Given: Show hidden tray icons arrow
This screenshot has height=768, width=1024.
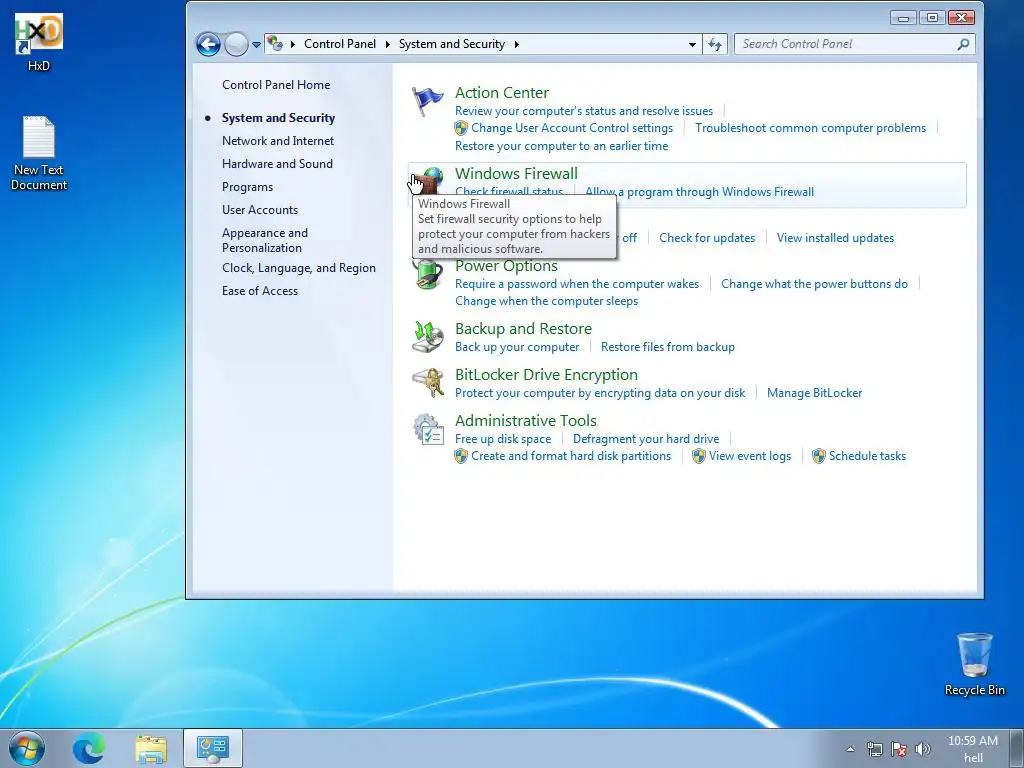Looking at the screenshot, I should coord(850,749).
